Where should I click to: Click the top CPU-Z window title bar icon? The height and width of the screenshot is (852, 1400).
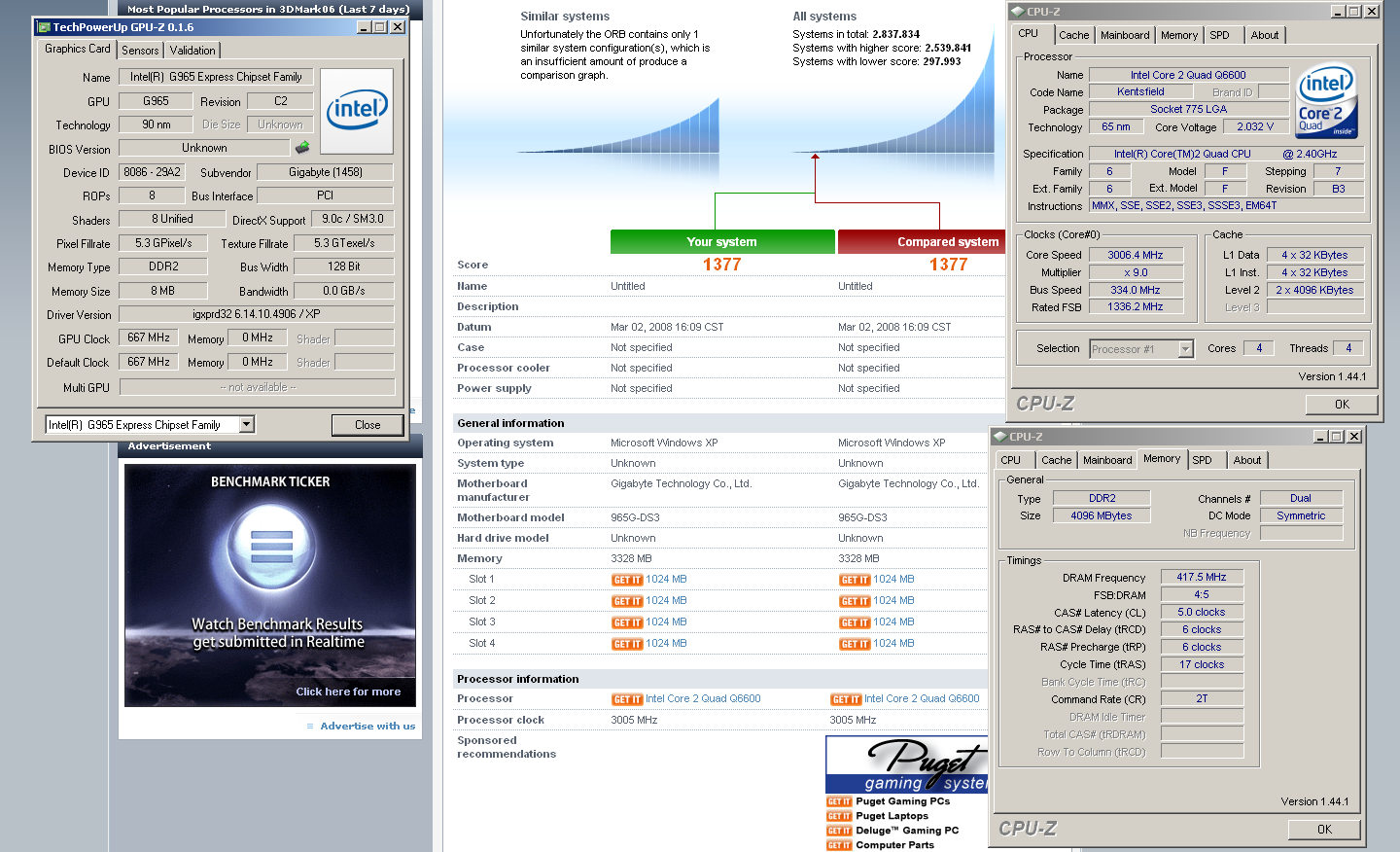pos(1018,12)
